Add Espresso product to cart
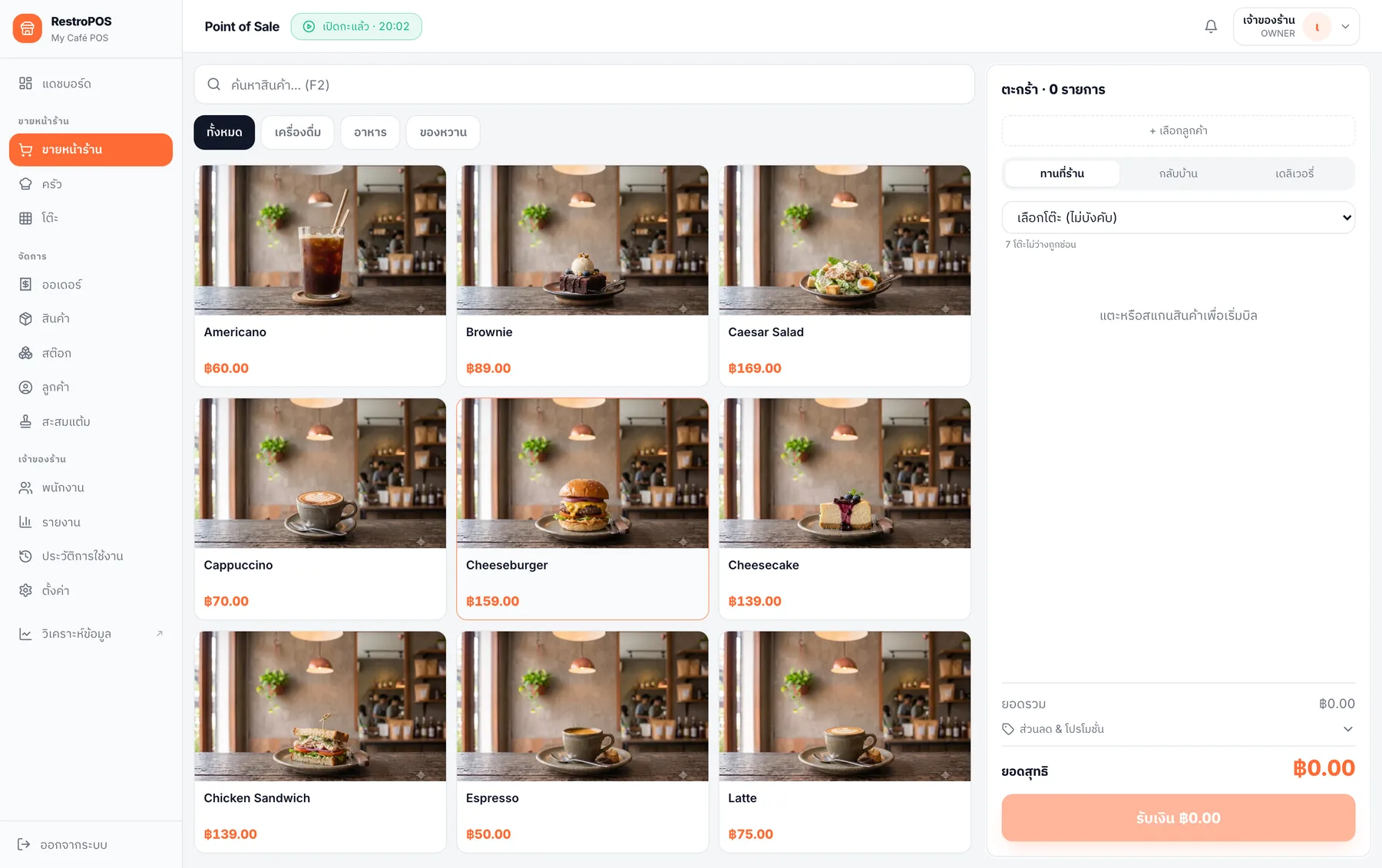Image resolution: width=1382 pixels, height=868 pixels. 582,741
